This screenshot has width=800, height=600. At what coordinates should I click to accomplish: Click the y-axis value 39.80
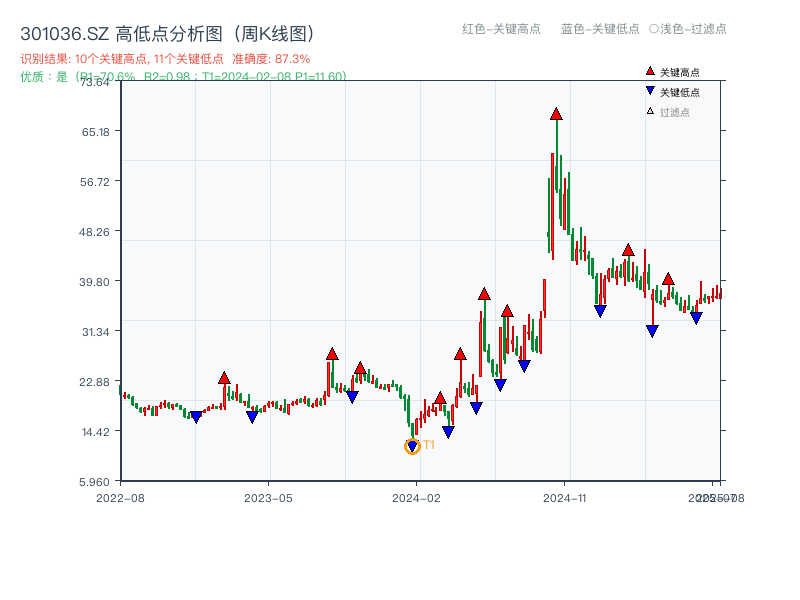point(94,282)
